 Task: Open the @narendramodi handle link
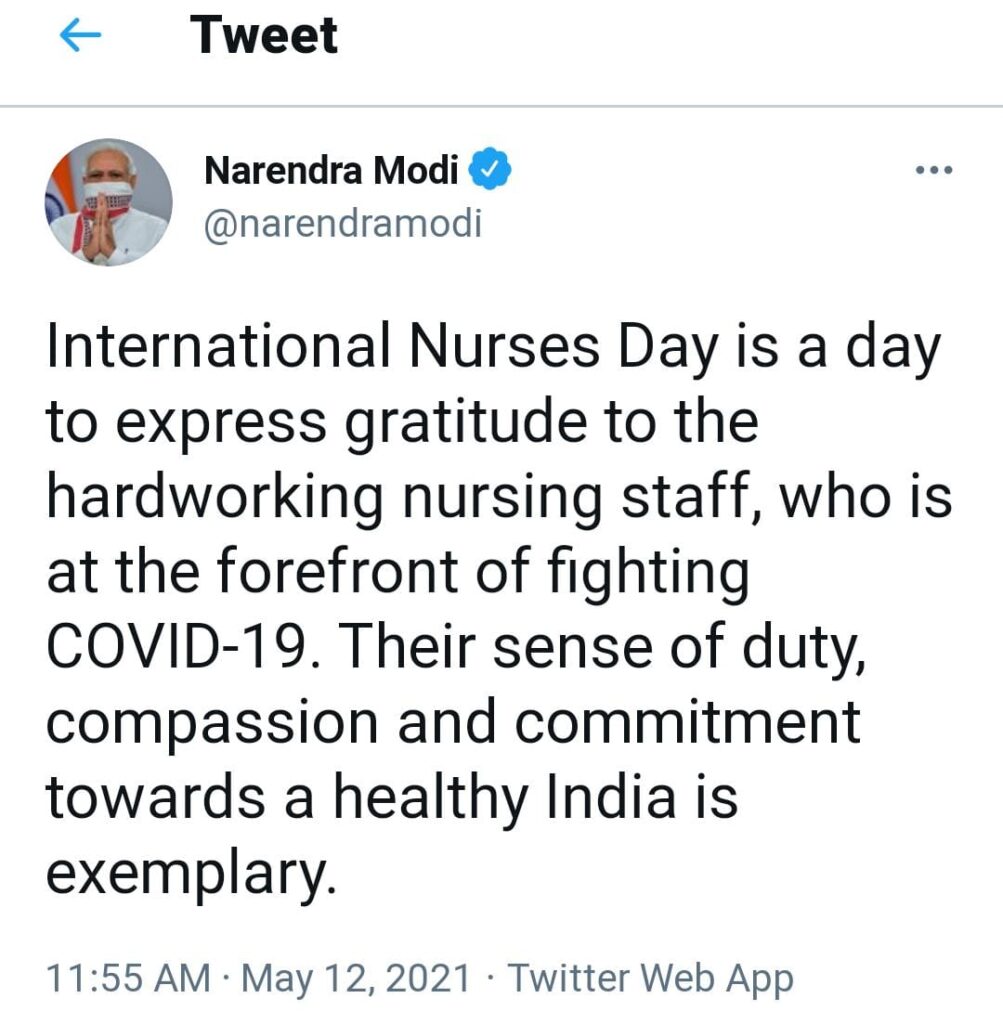click(342, 223)
